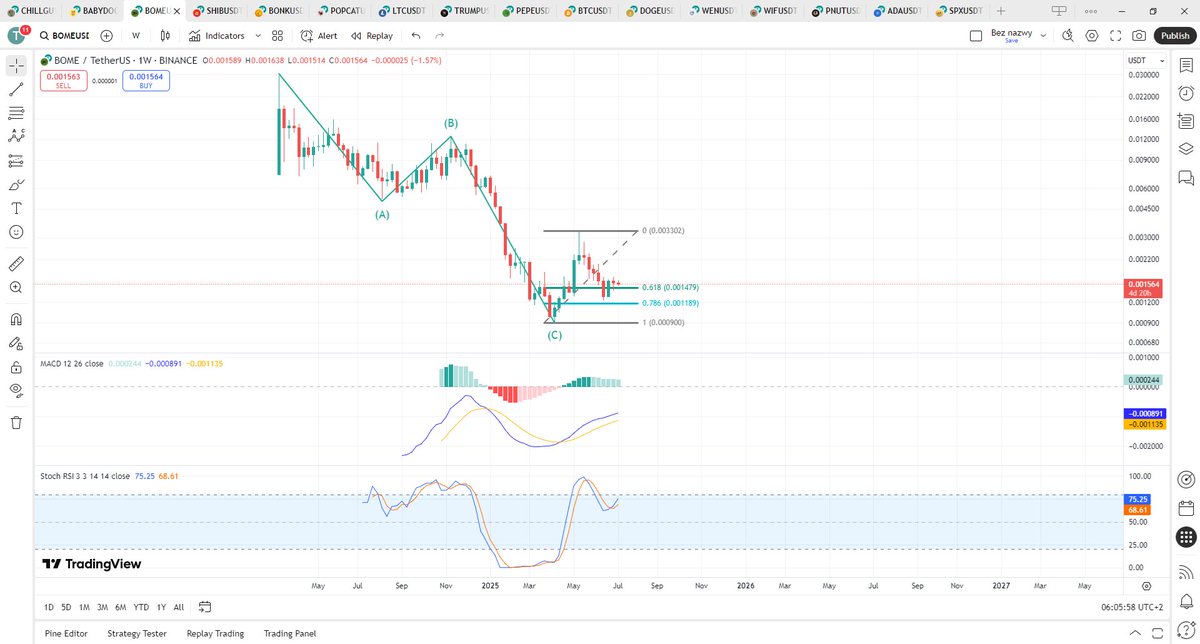Toggle hide all drawings eye icon
This screenshot has height=644, width=1200.
click(16, 390)
